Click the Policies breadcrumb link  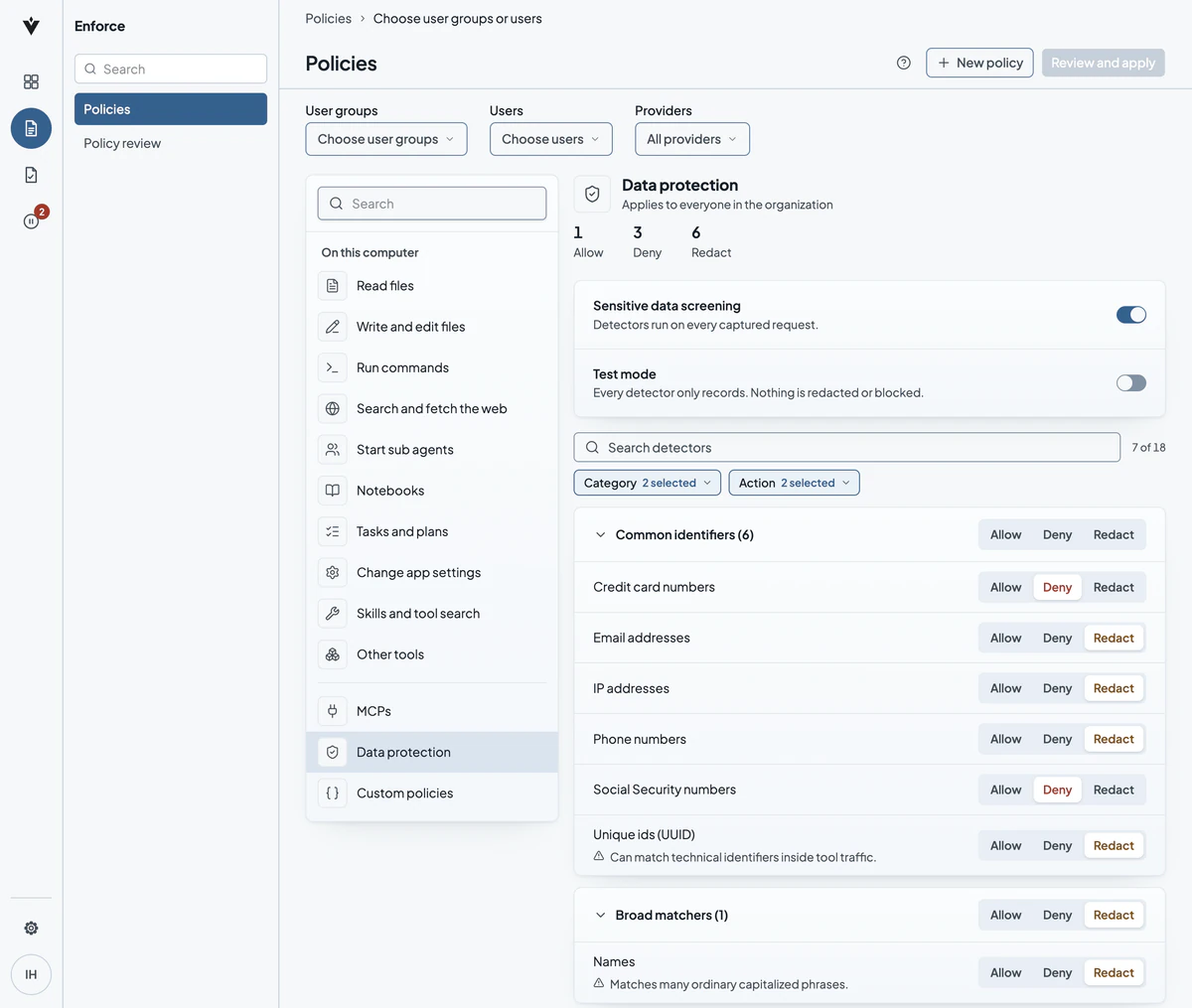click(x=328, y=19)
